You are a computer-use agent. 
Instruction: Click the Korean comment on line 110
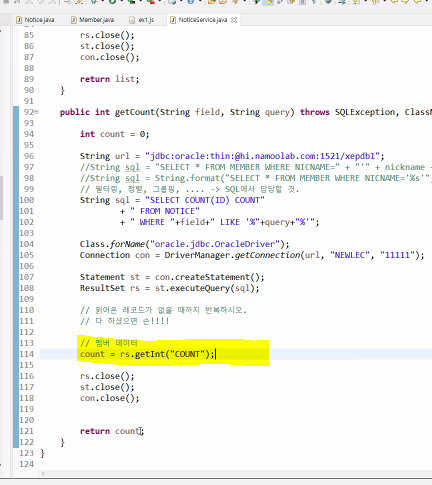coord(163,310)
